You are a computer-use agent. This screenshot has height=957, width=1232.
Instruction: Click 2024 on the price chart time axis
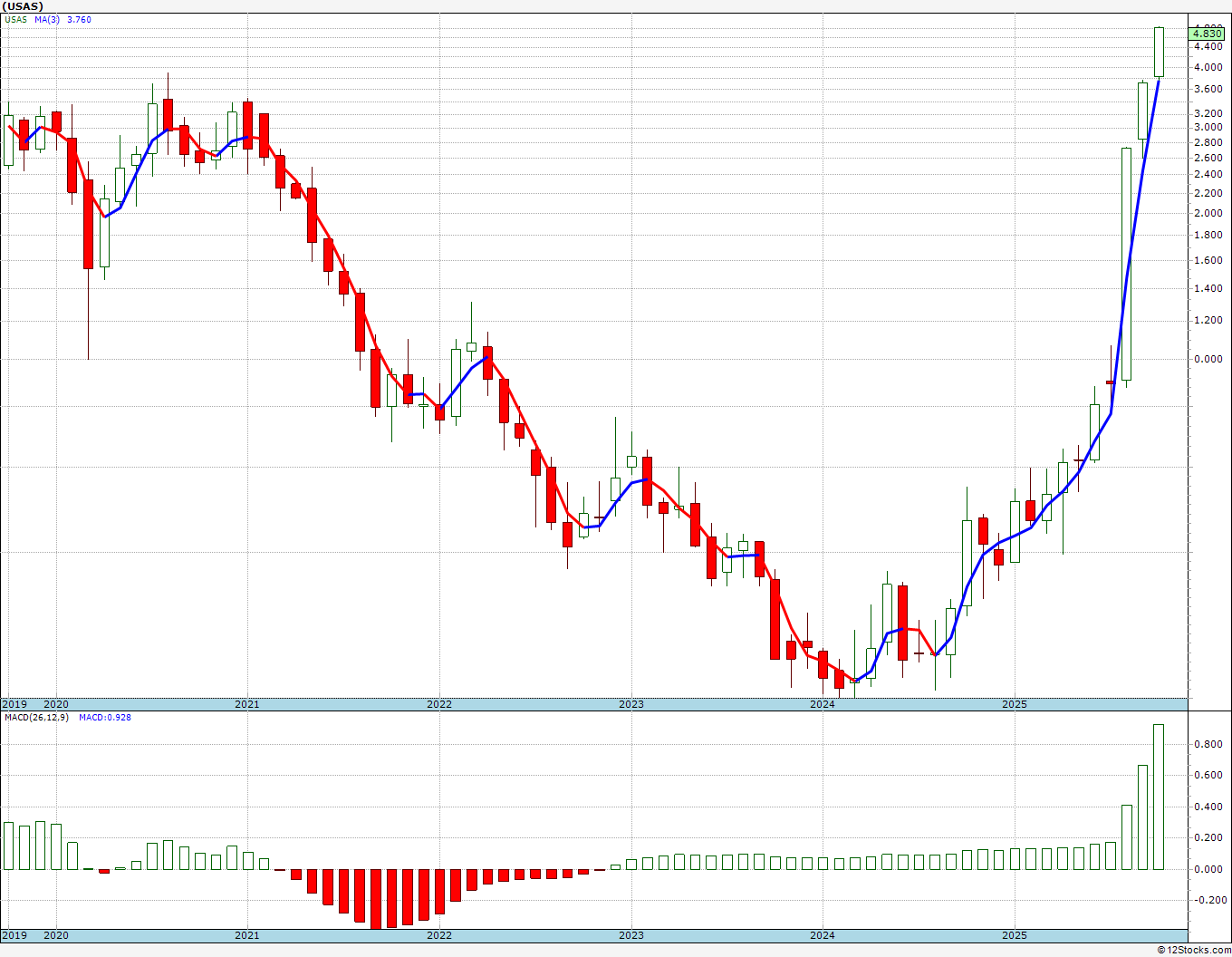[823, 704]
